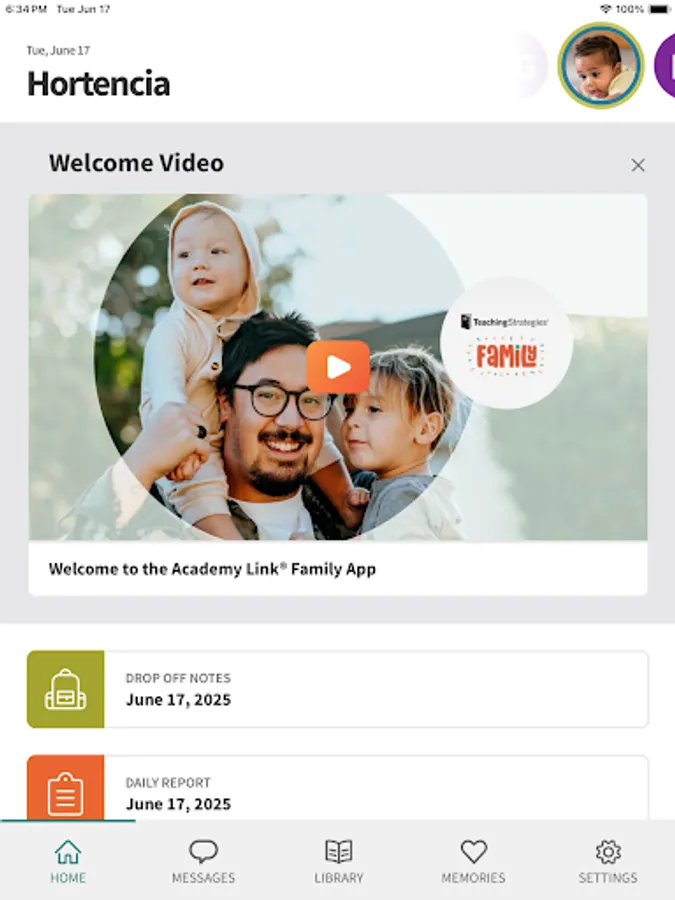Open the Messages tab
675x900 pixels.
pyautogui.click(x=203, y=861)
